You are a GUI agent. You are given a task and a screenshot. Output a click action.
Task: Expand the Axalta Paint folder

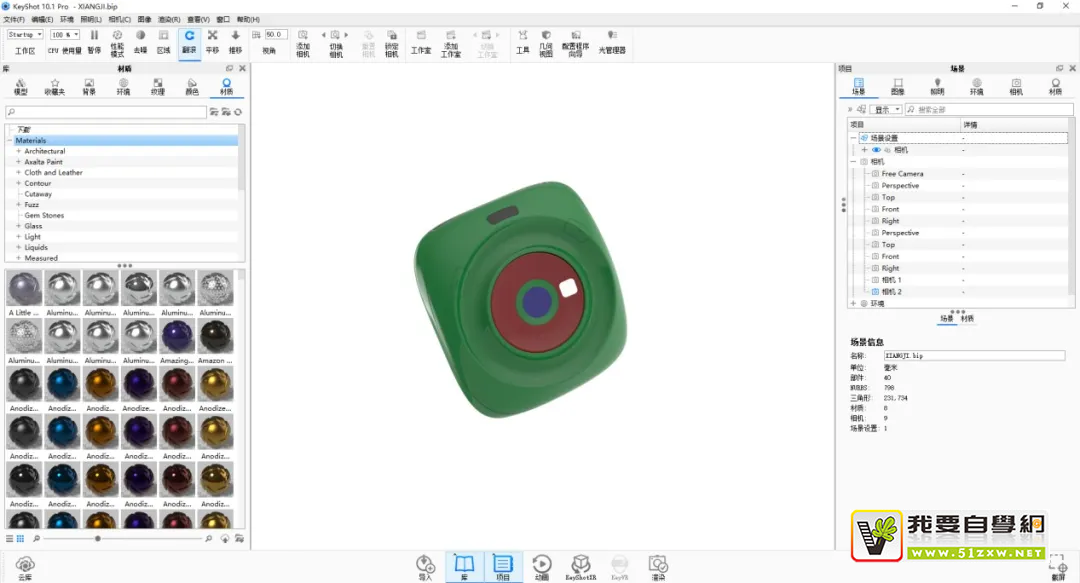tap(19, 161)
